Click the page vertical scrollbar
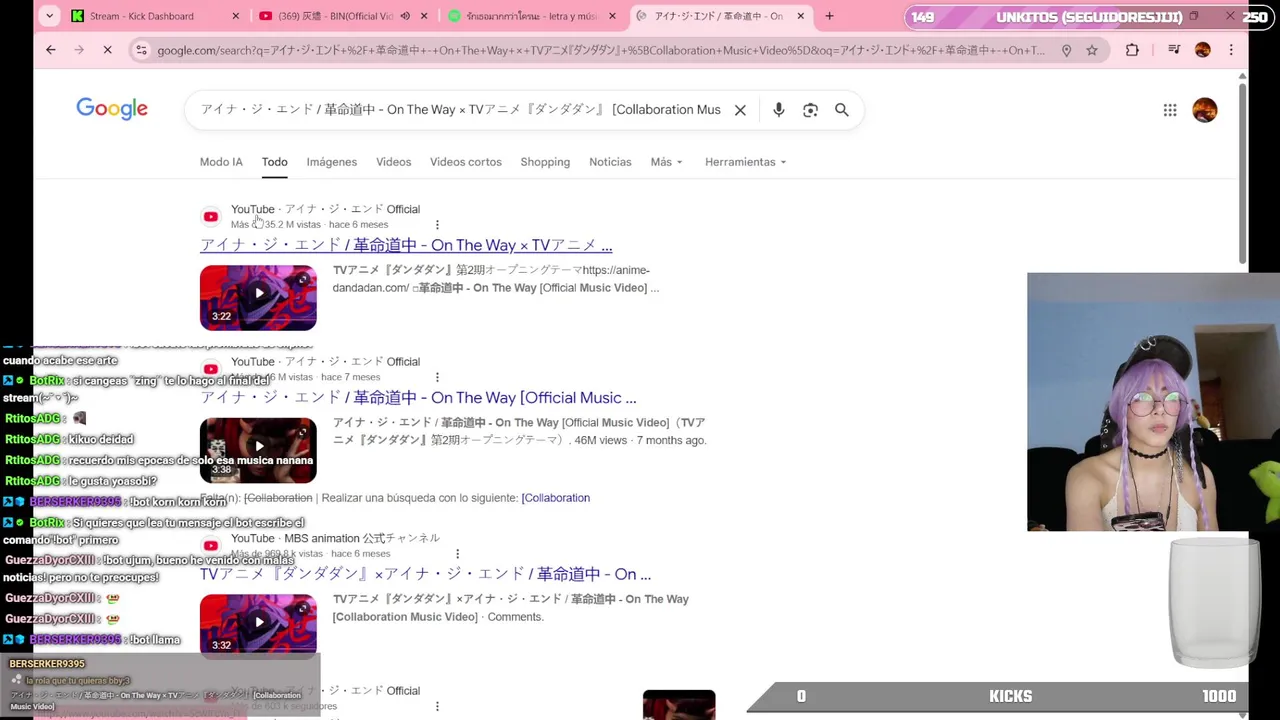This screenshot has height=720, width=1280. [1242, 175]
